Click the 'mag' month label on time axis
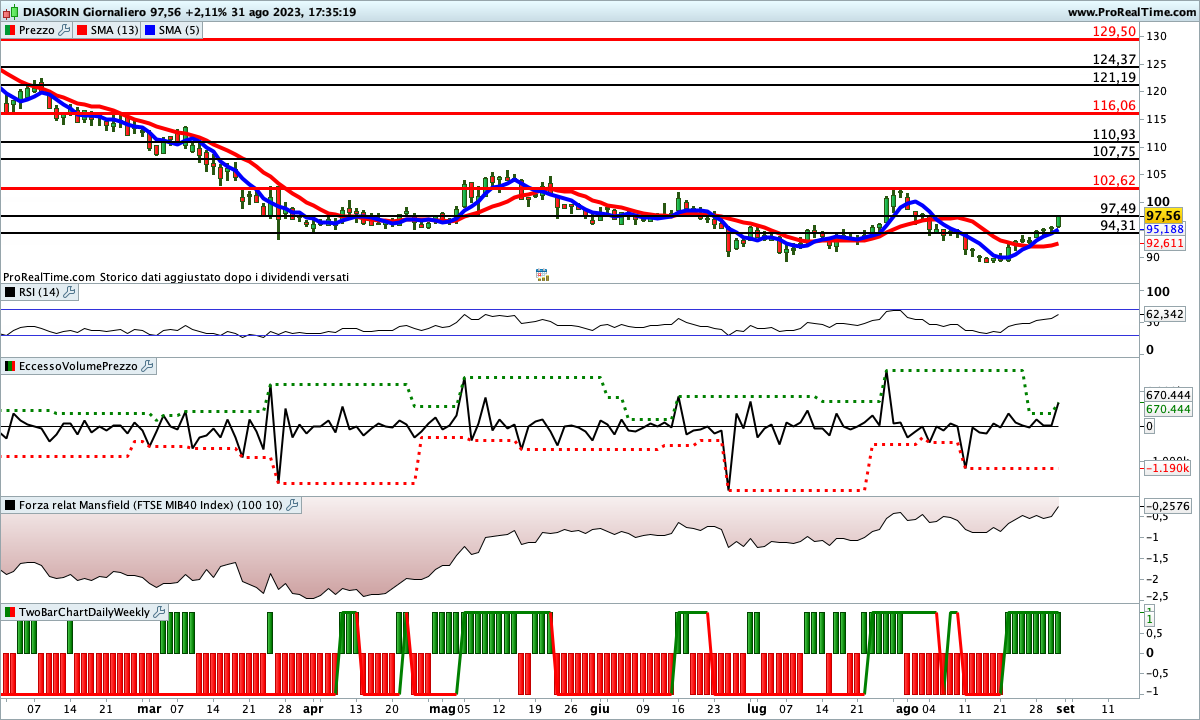Image resolution: width=1200 pixels, height=720 pixels. coord(442,708)
